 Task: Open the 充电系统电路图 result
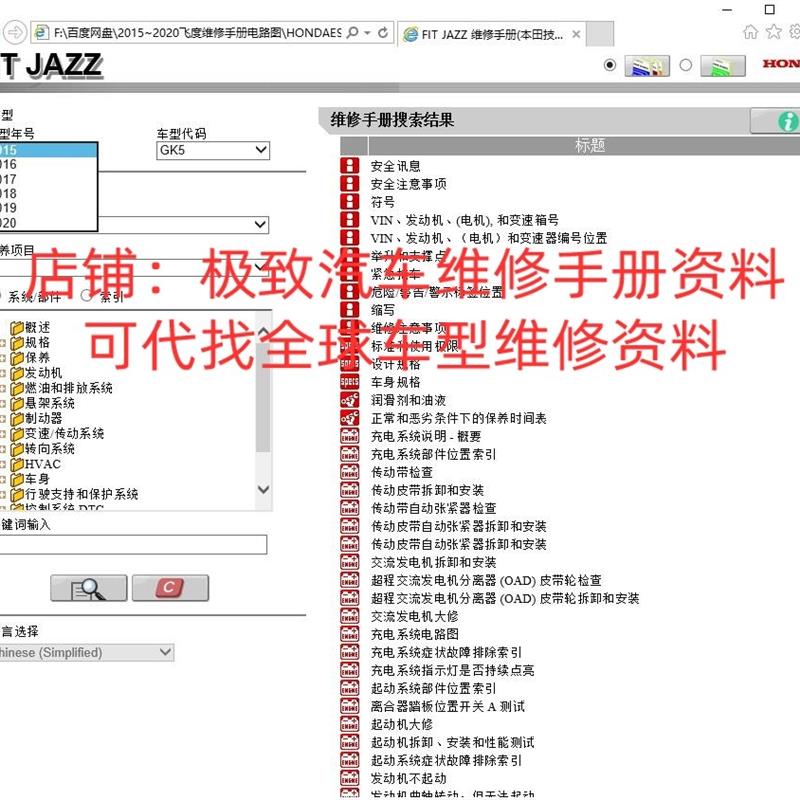(x=414, y=634)
